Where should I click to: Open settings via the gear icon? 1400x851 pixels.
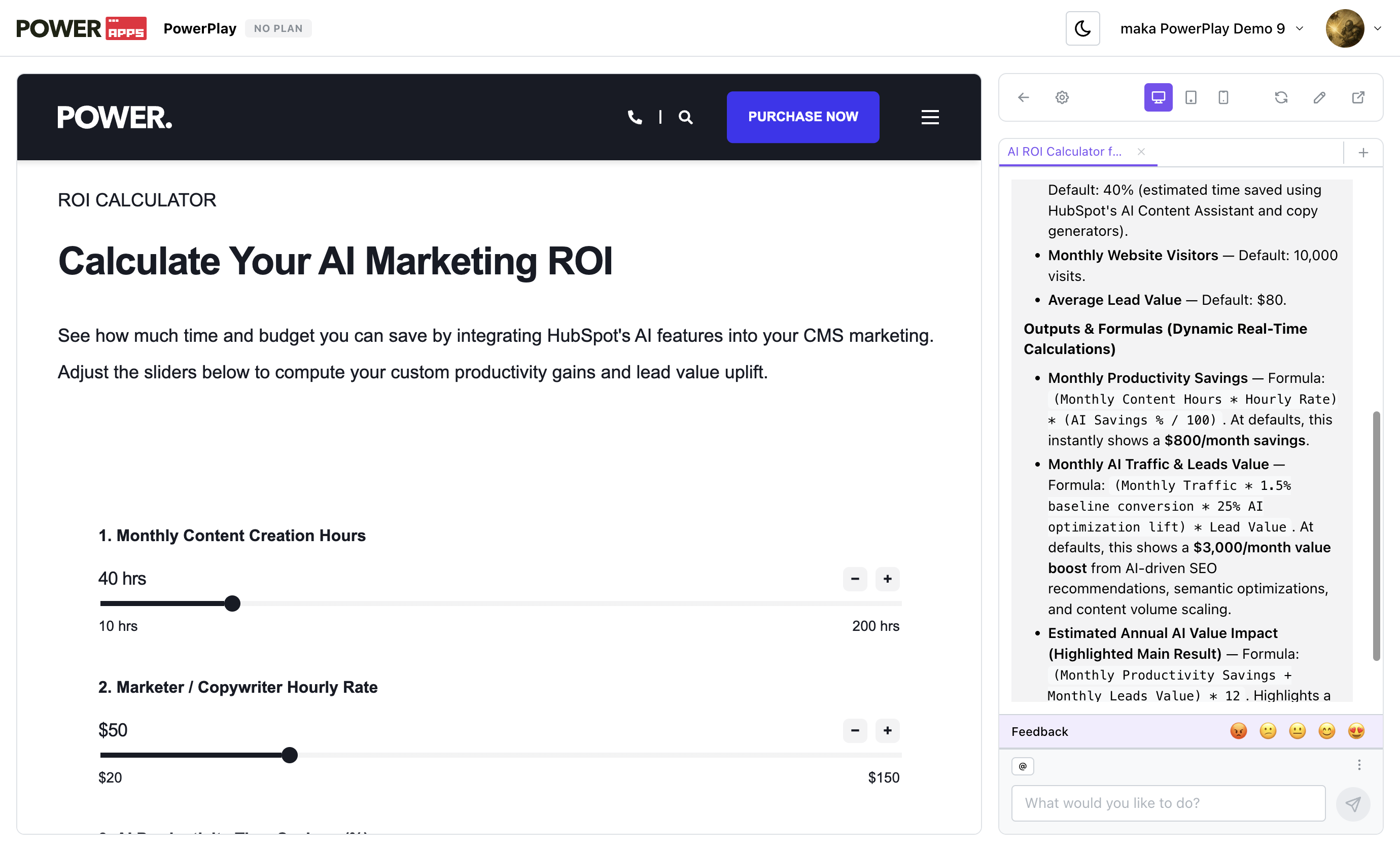(x=1062, y=98)
